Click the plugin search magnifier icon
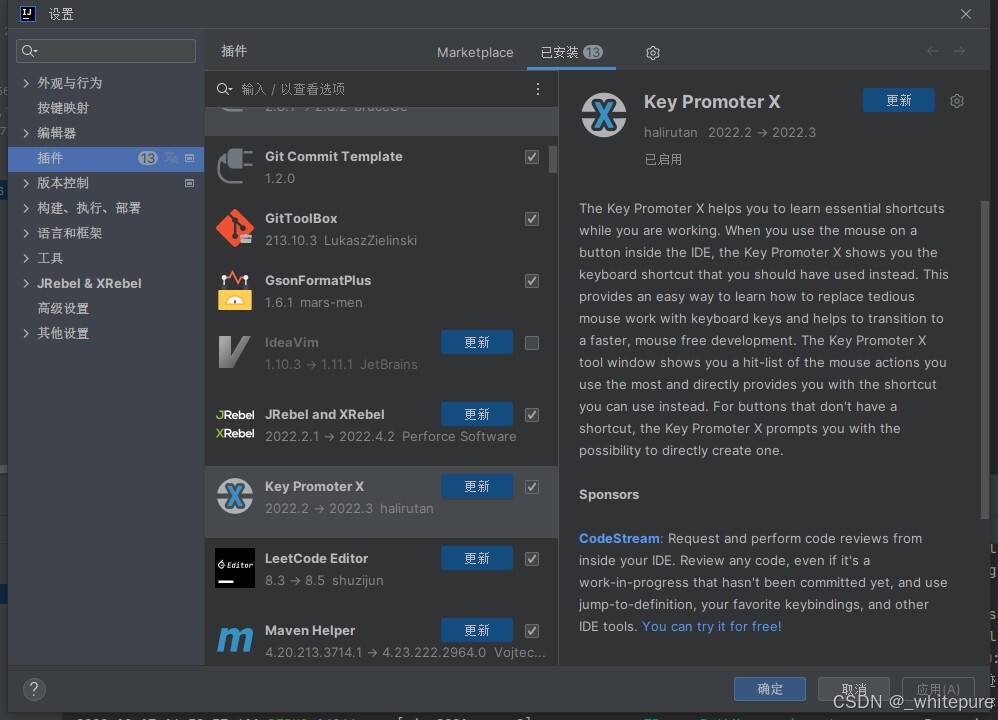The width and height of the screenshot is (998, 720). 224,89
